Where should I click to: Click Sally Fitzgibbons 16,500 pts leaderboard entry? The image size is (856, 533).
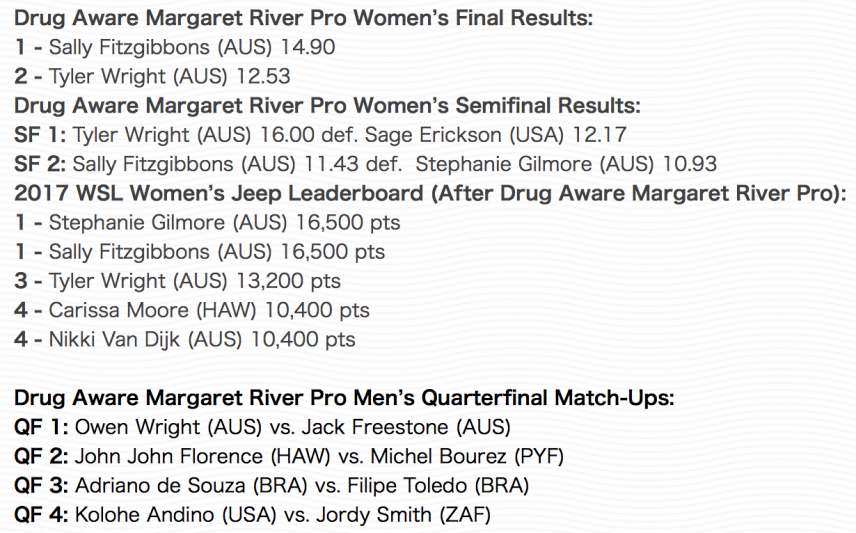(x=199, y=252)
